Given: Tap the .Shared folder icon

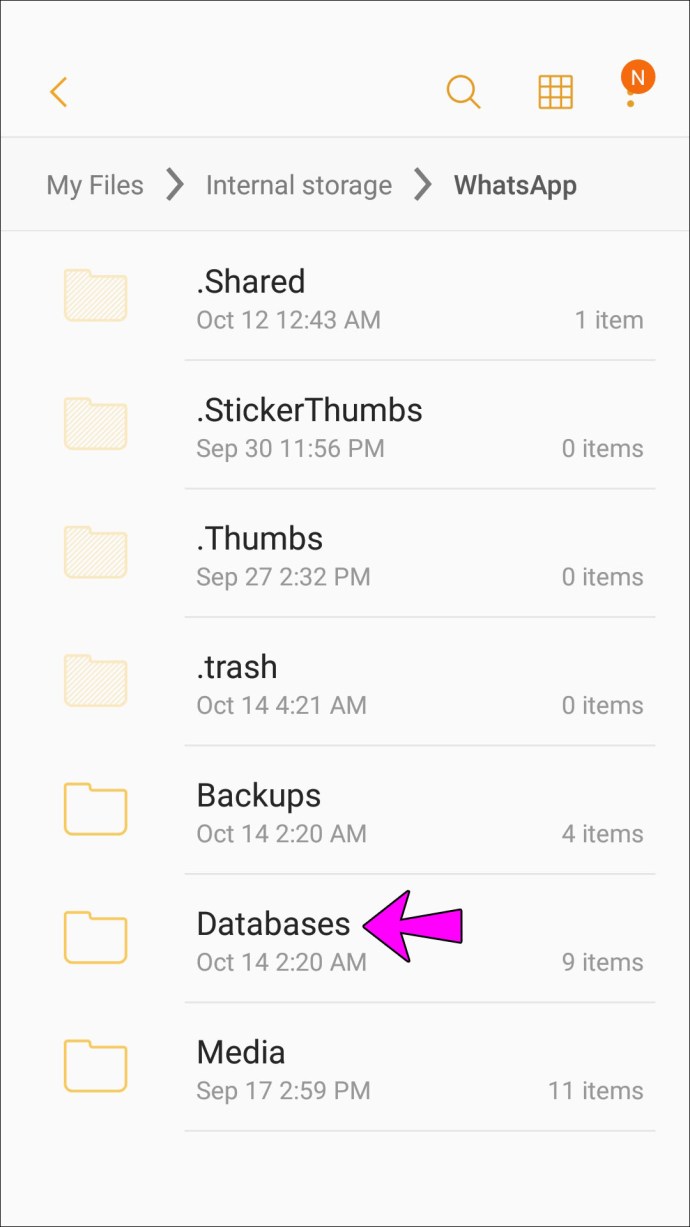Looking at the screenshot, I should 95,296.
